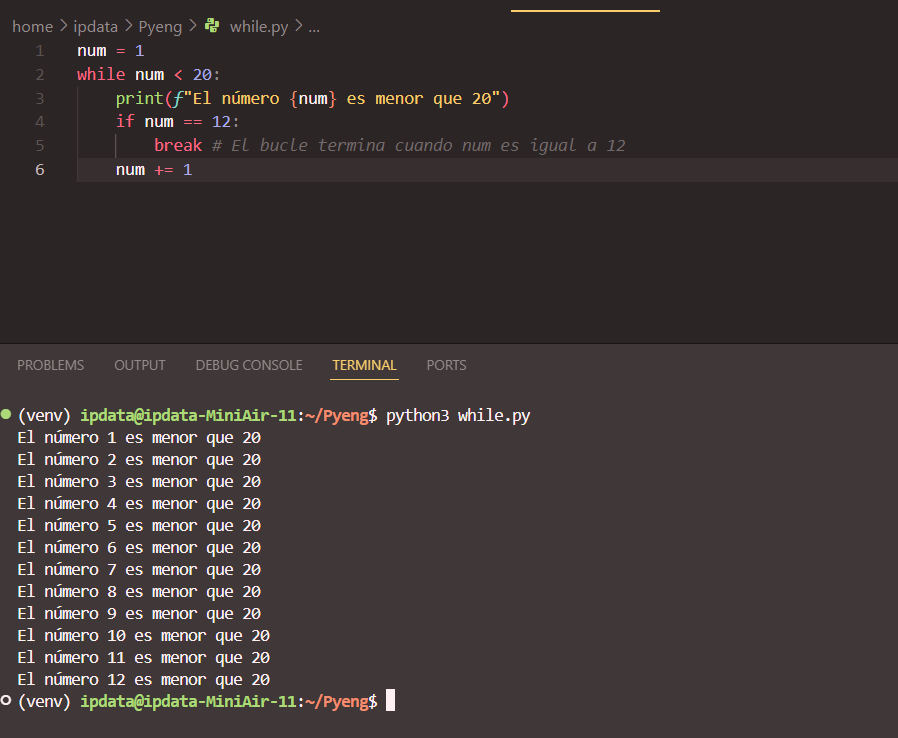The image size is (898, 738).
Task: Click the 'if num == 12:' statement
Action: (x=178, y=122)
